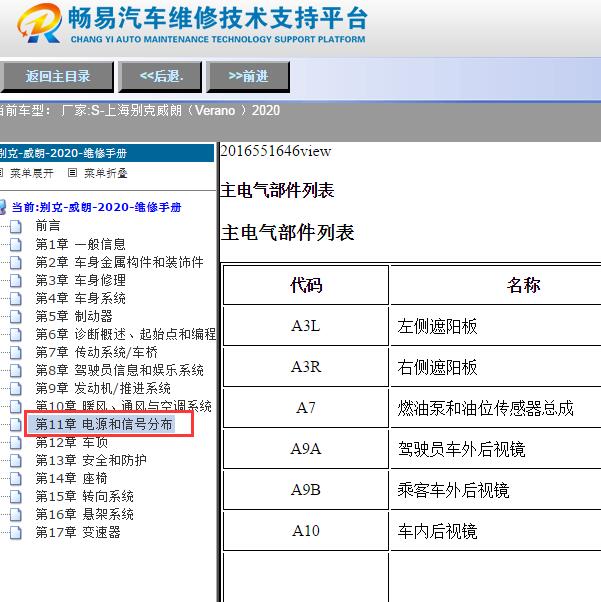
Task: Open 第9章 发动机/推进系统
Action: (103, 388)
